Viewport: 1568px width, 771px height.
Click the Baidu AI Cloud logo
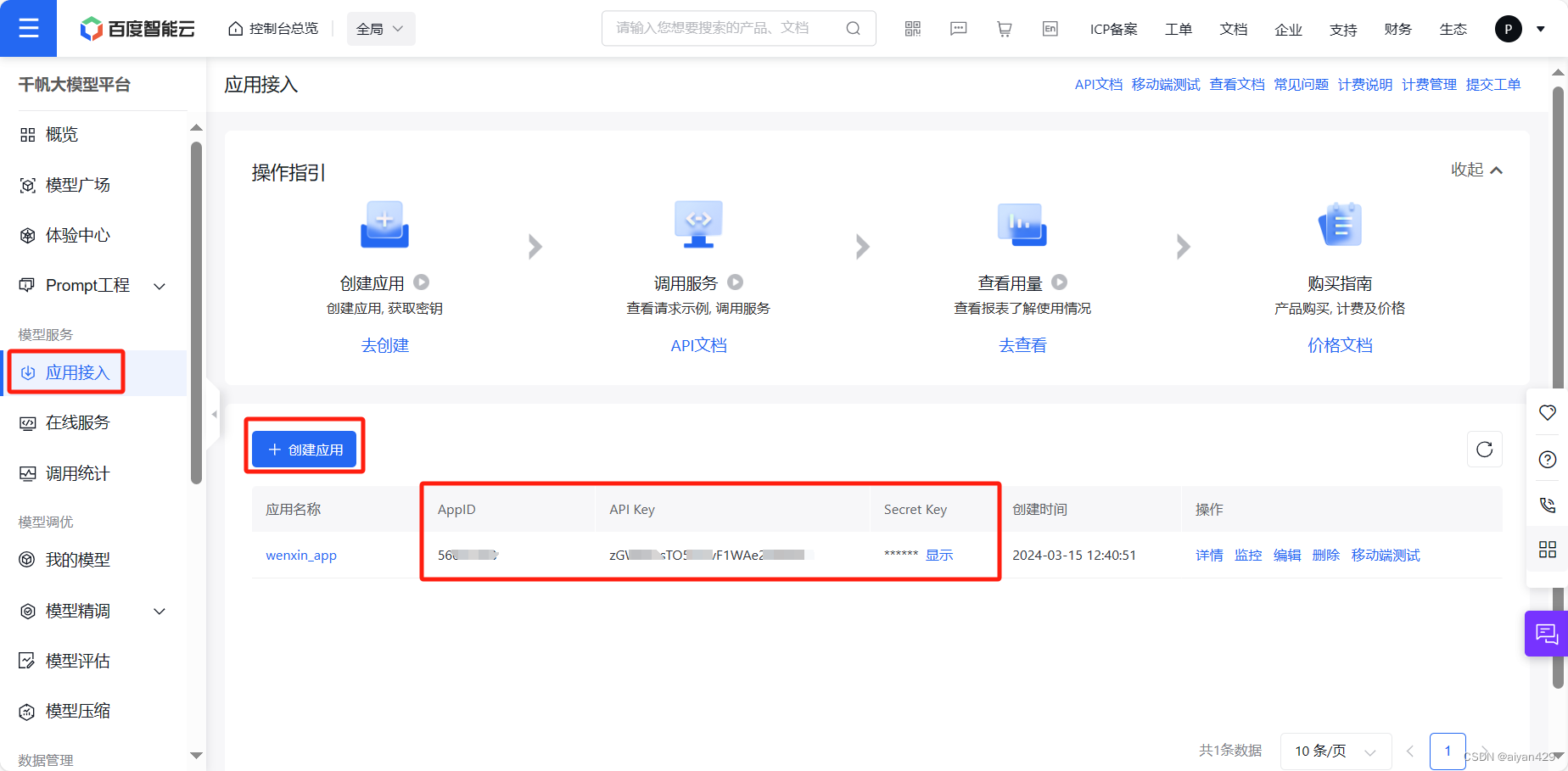pyautogui.click(x=137, y=29)
